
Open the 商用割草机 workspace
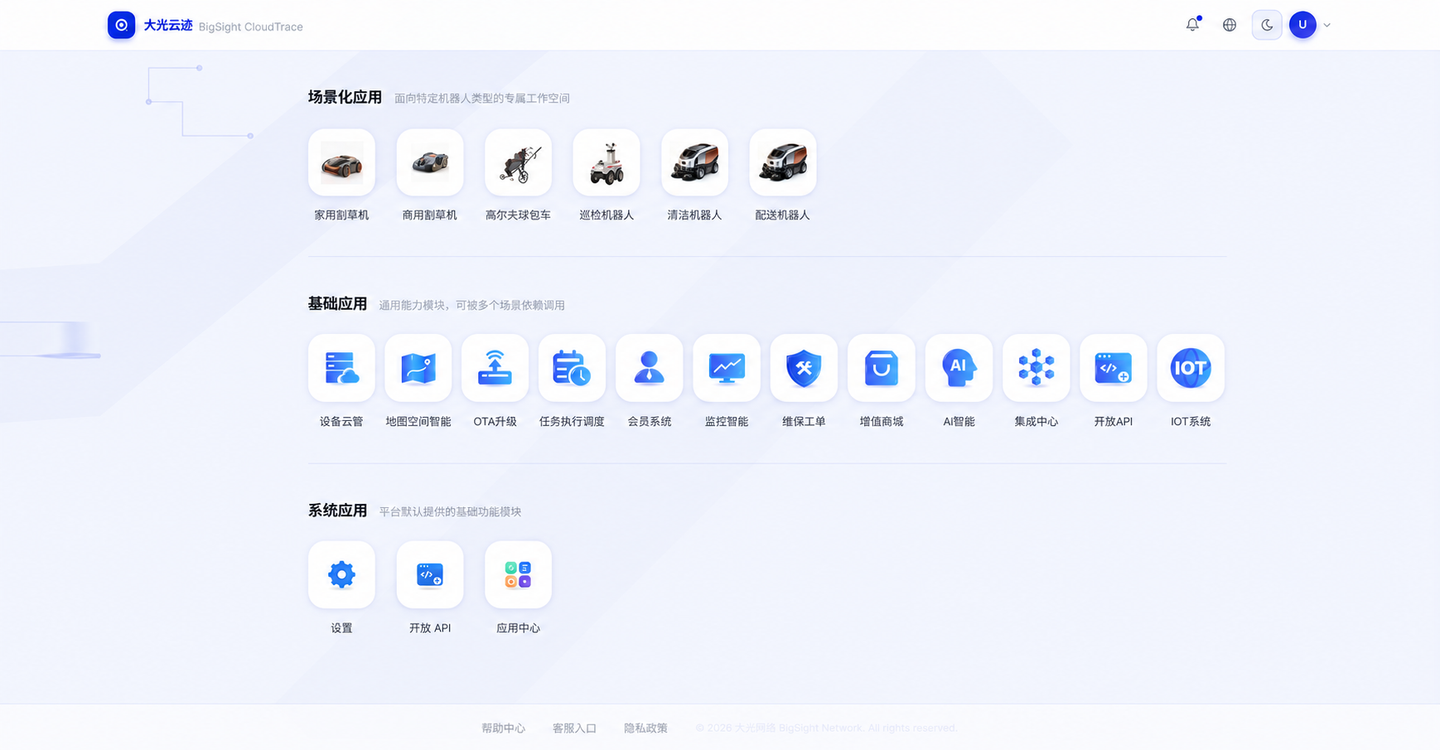430,162
